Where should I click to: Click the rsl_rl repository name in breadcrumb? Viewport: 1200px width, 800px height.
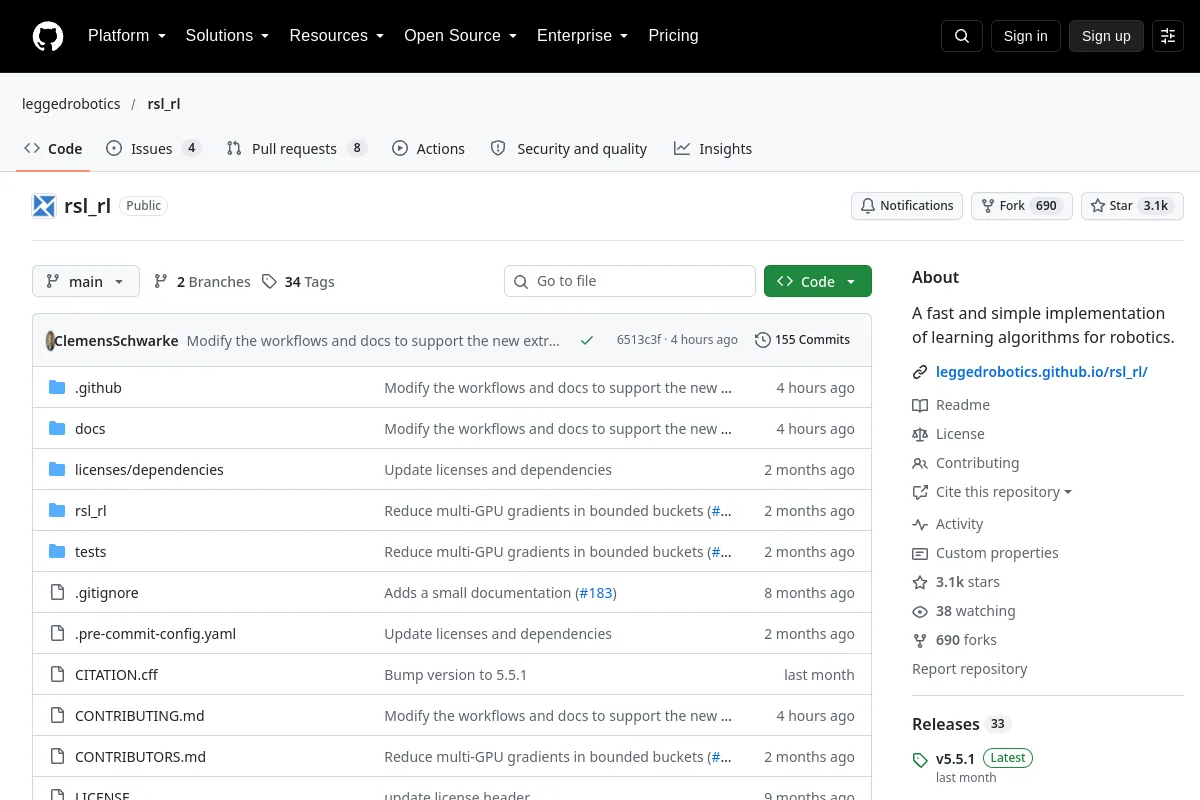pos(164,104)
